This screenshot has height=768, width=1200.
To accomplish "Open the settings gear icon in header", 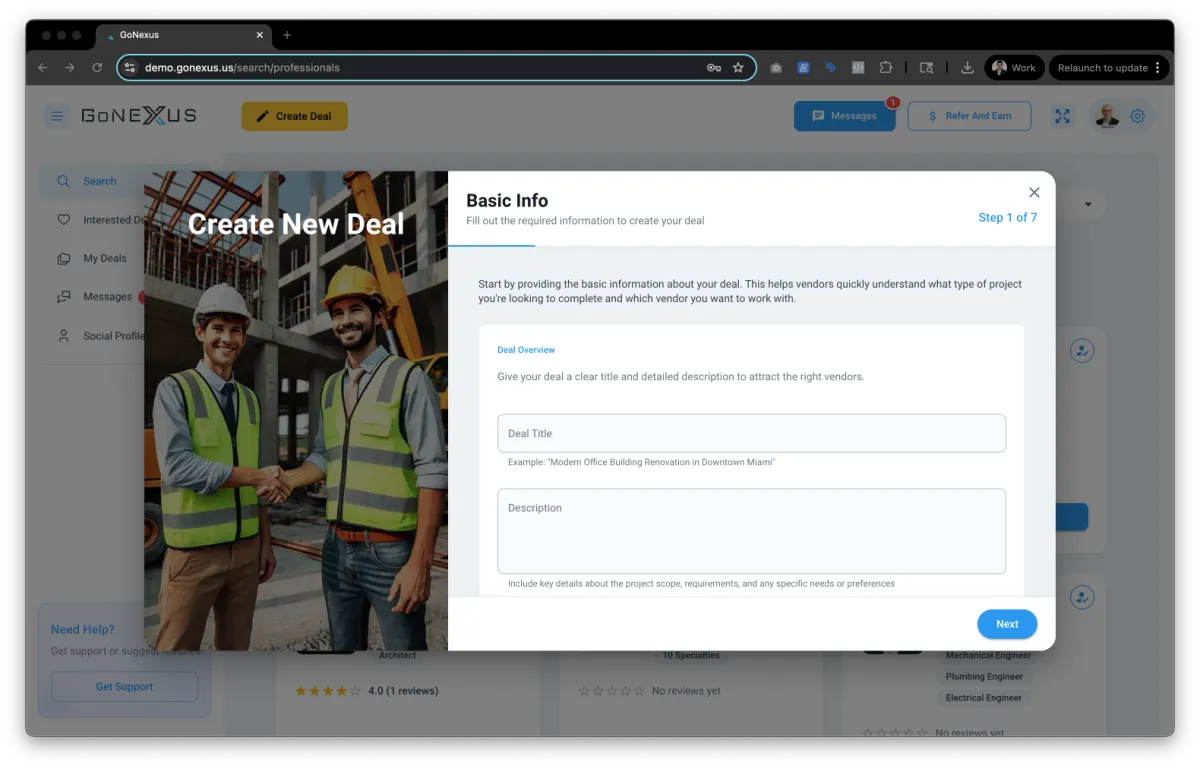I will pos(1137,116).
